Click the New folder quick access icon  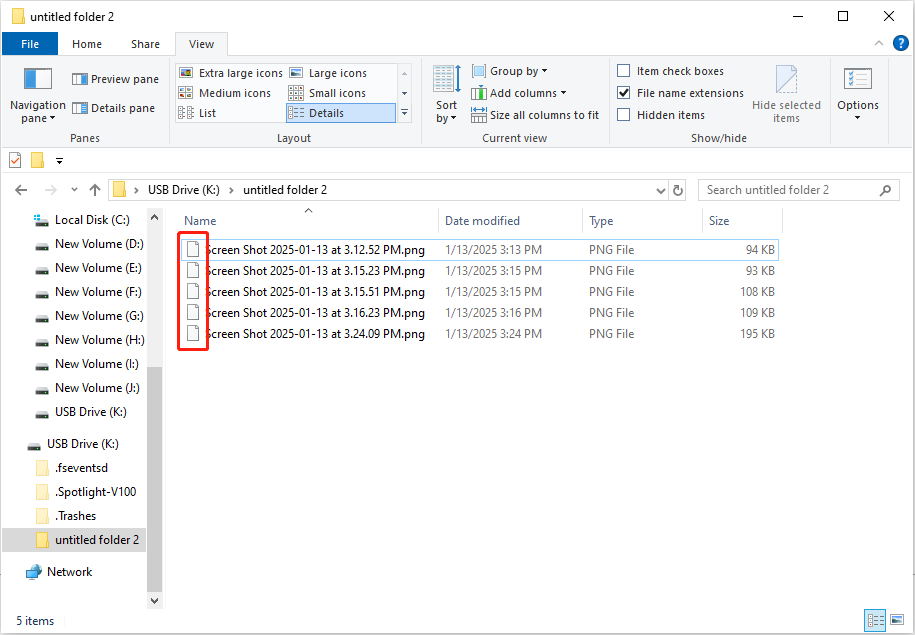[37, 160]
